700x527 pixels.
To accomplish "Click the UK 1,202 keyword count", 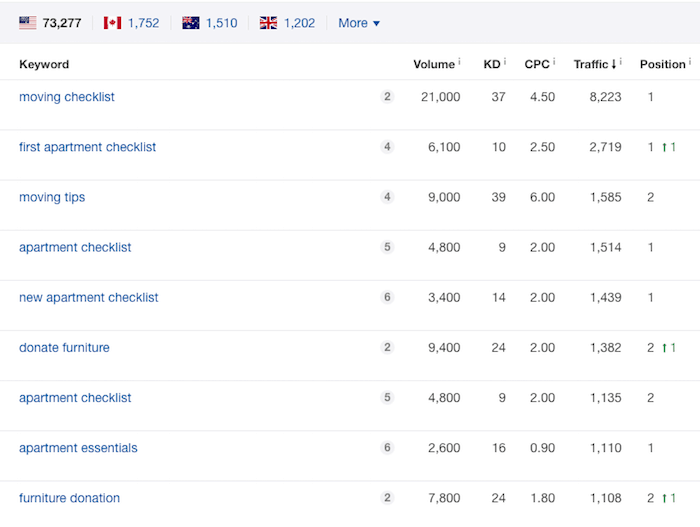I will pyautogui.click(x=300, y=23).
